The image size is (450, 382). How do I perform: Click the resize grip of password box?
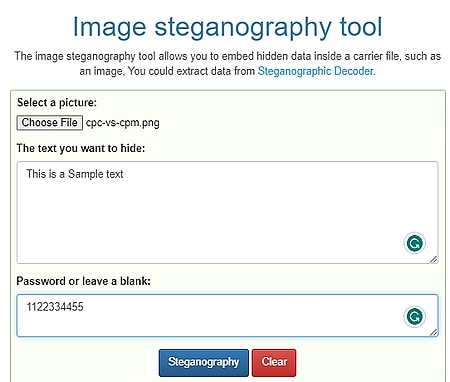pyautogui.click(x=433, y=332)
